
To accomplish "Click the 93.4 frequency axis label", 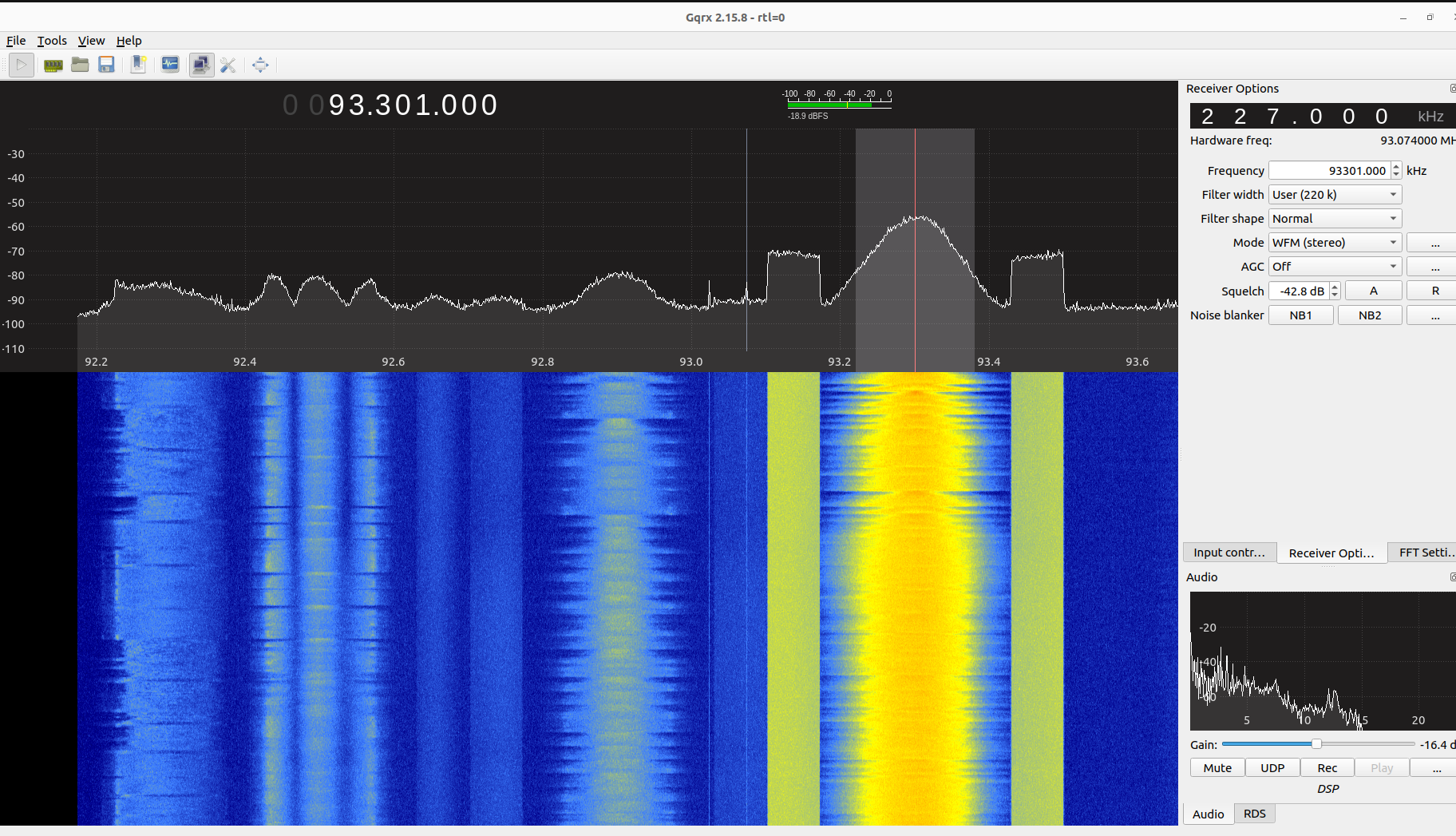I will click(988, 362).
